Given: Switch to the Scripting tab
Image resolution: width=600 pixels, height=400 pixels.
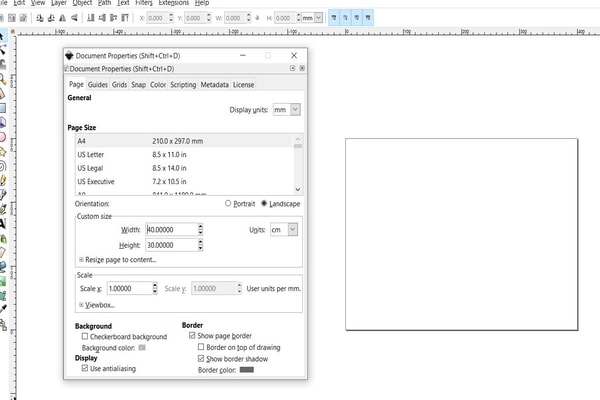Looking at the screenshot, I should pyautogui.click(x=183, y=85).
